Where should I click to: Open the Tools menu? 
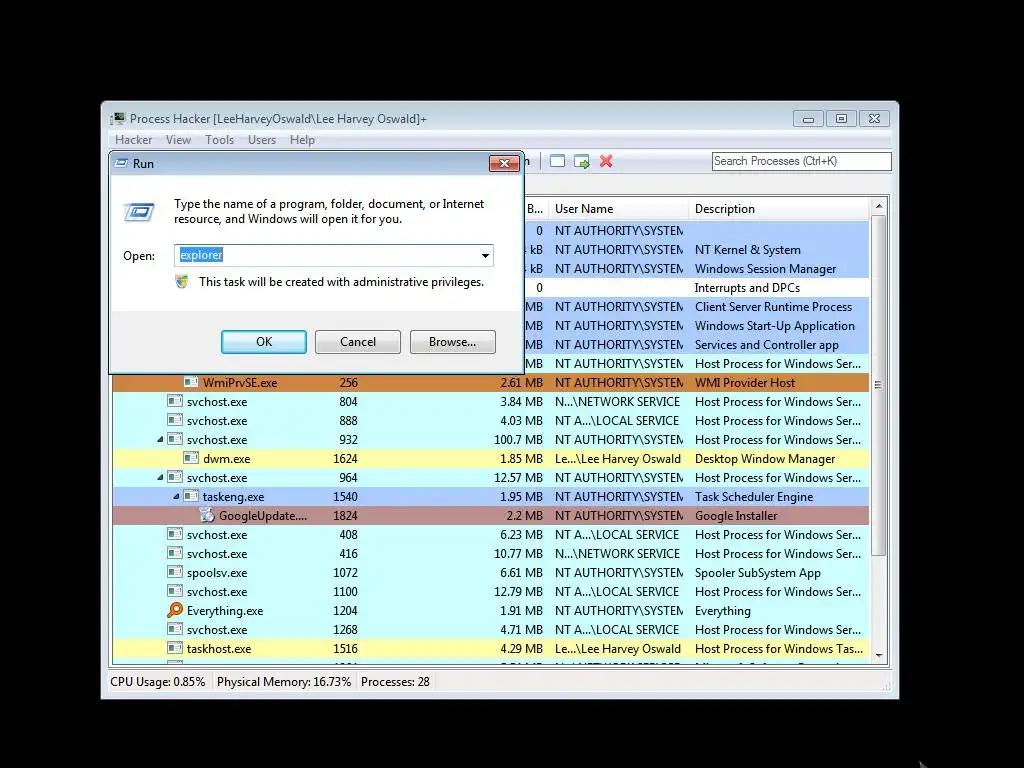coord(219,140)
